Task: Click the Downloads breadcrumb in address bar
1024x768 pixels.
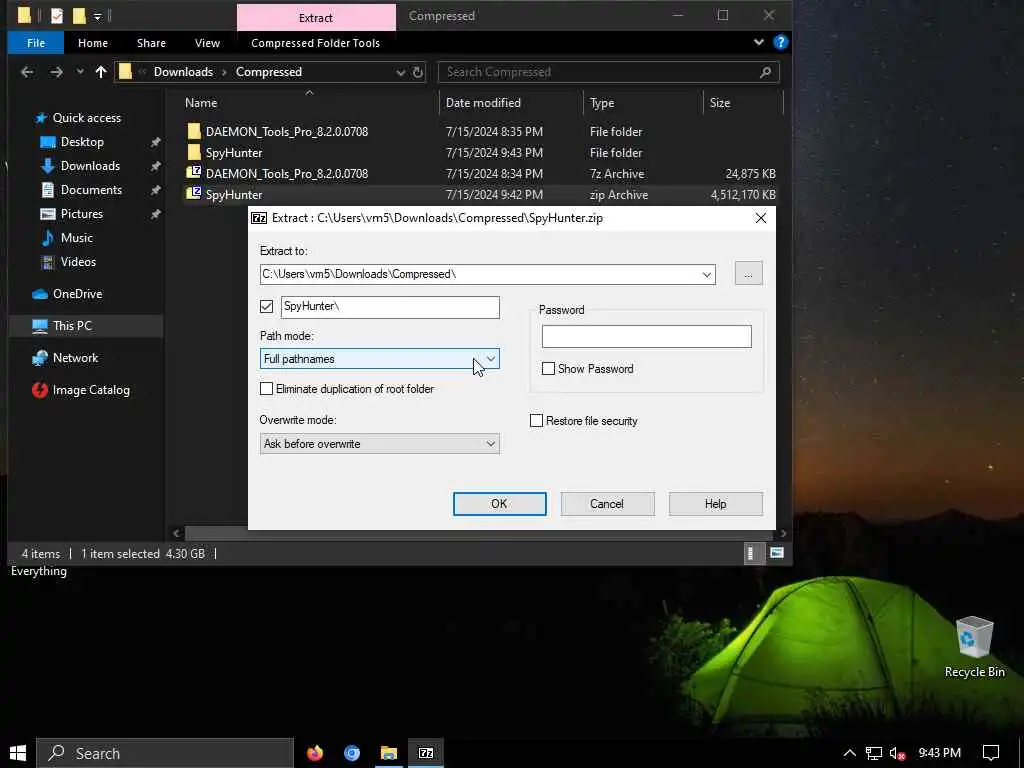Action: (183, 72)
